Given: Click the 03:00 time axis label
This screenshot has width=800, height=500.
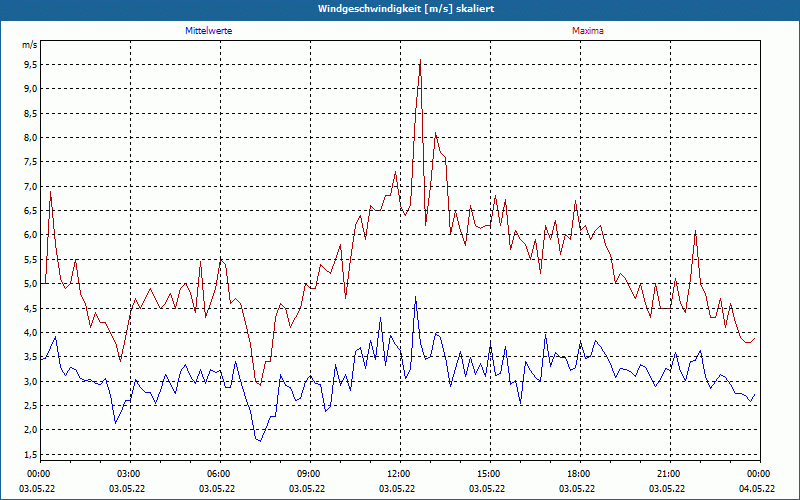Looking at the screenshot, I should click(x=127, y=474).
